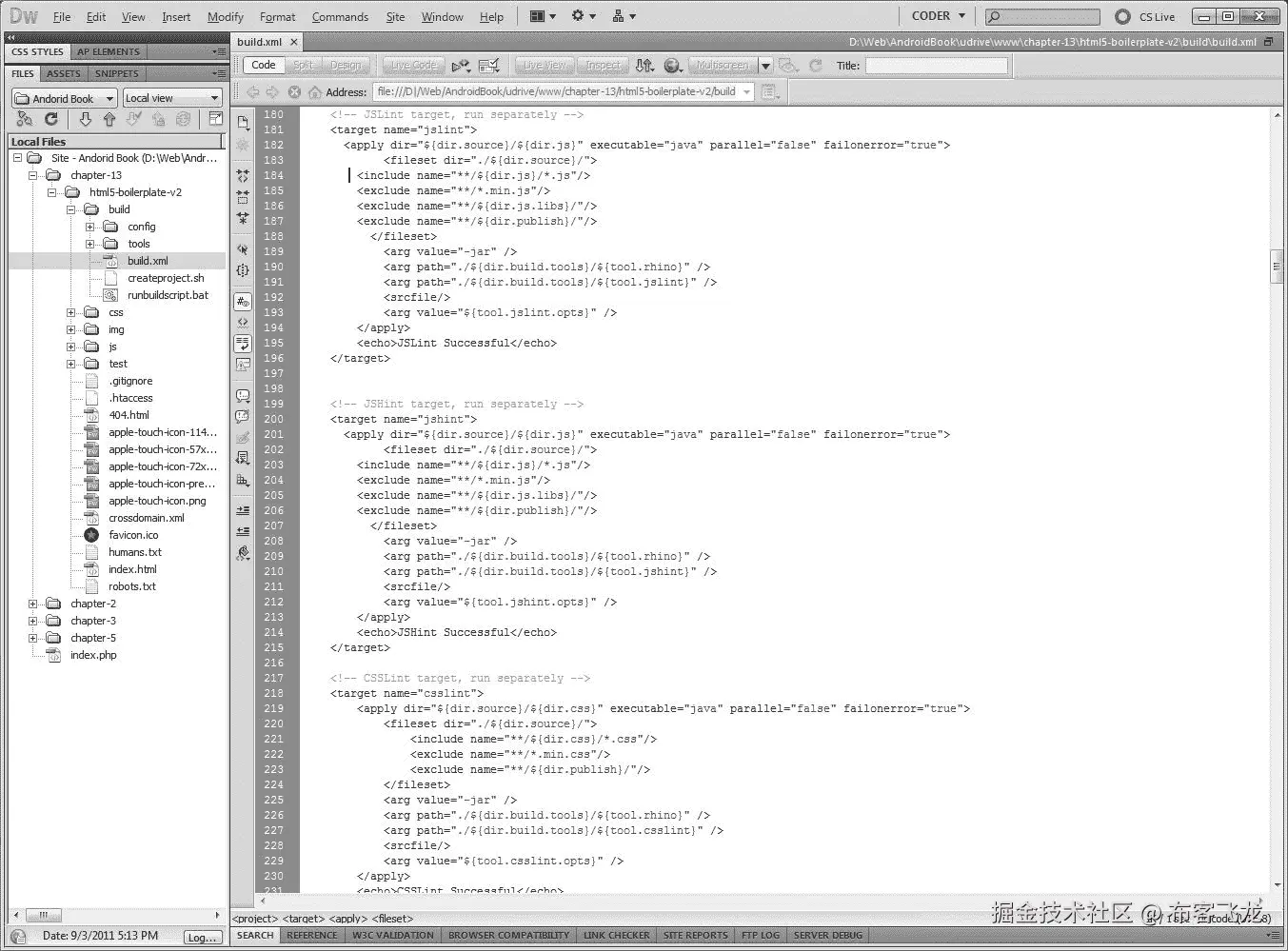Switch to the Snippets tab
Screen dimensions: 1288x951
[117, 73]
